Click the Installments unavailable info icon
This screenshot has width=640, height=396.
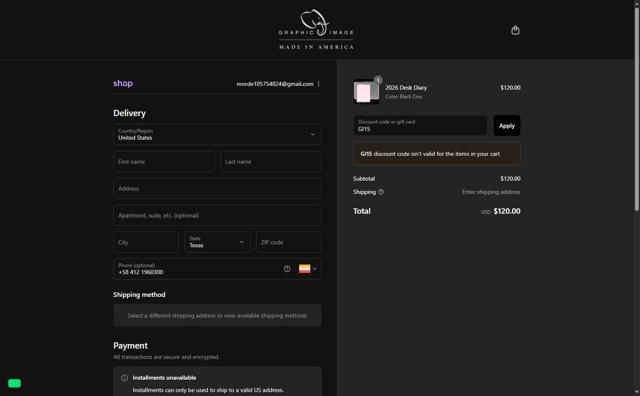124,378
